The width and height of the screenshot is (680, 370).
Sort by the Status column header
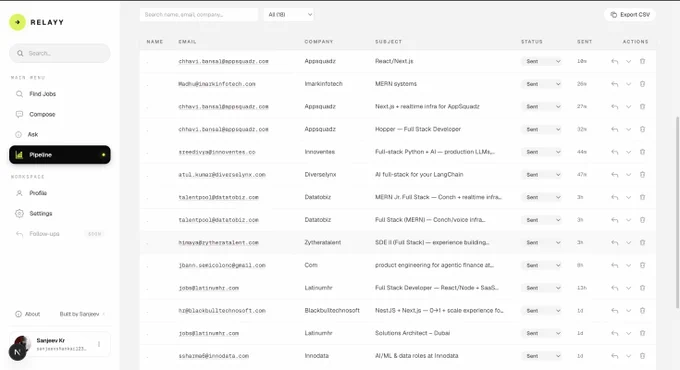[x=532, y=42]
